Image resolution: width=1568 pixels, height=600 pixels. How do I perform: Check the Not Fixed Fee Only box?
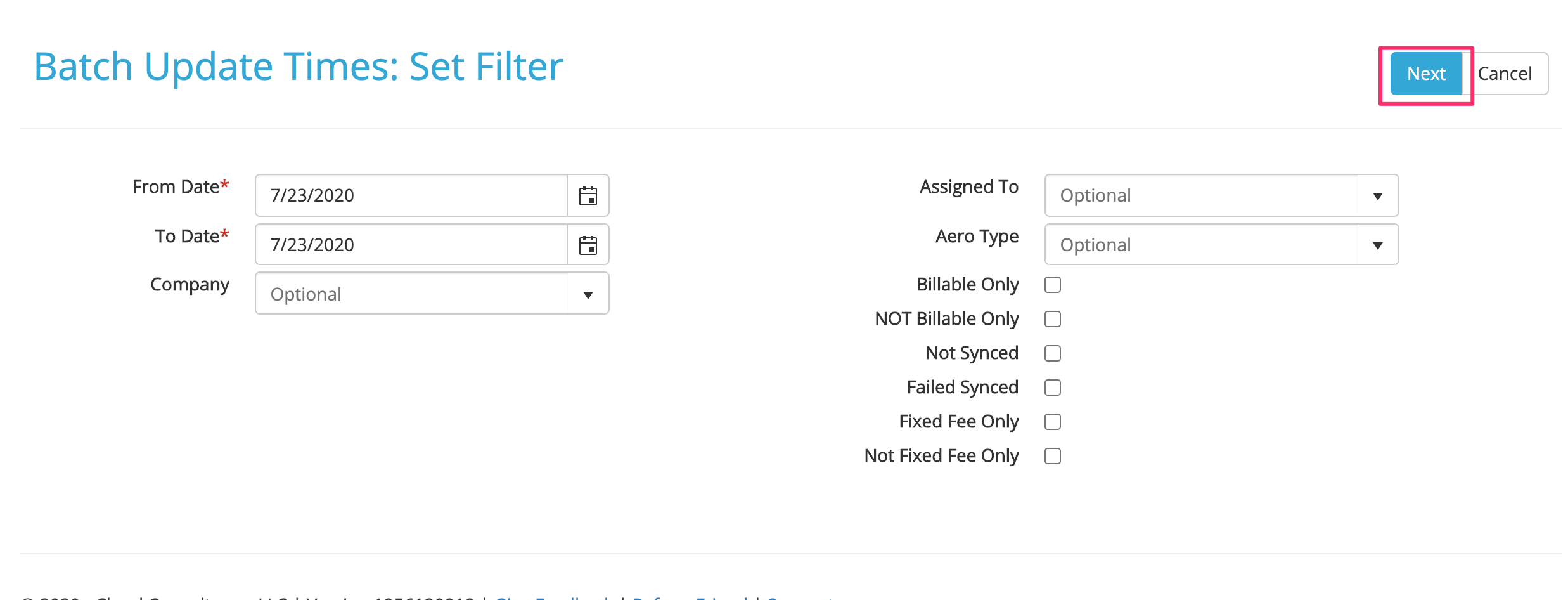tap(1053, 456)
